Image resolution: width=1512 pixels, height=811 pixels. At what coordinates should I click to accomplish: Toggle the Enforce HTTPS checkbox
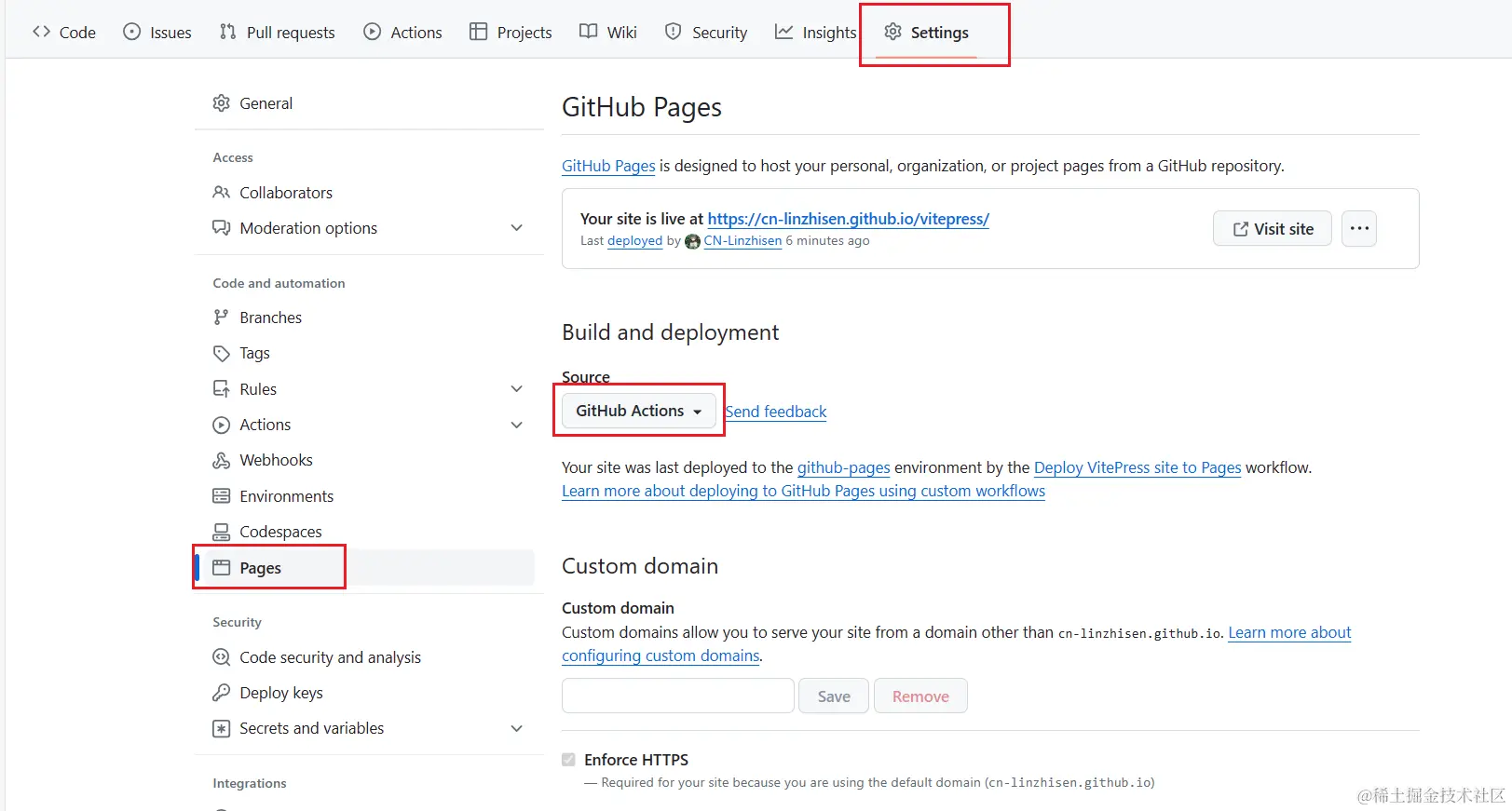coord(569,760)
